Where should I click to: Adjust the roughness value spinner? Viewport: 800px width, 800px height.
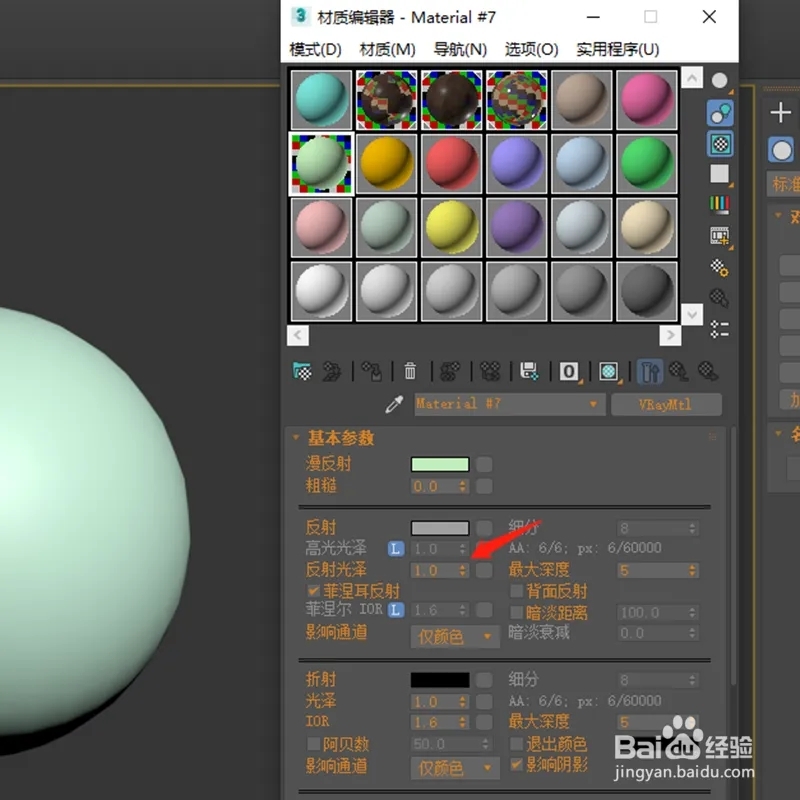(x=463, y=486)
